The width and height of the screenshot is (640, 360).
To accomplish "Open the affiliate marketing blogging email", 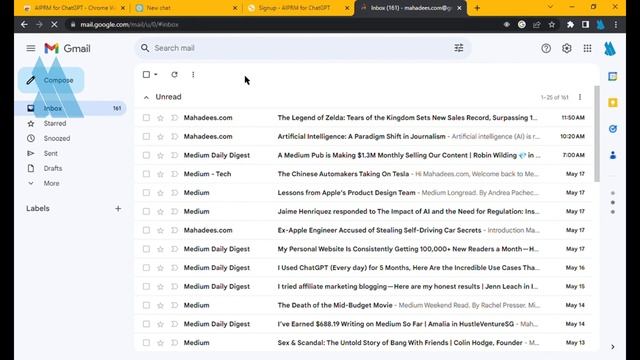I will point(363,287).
